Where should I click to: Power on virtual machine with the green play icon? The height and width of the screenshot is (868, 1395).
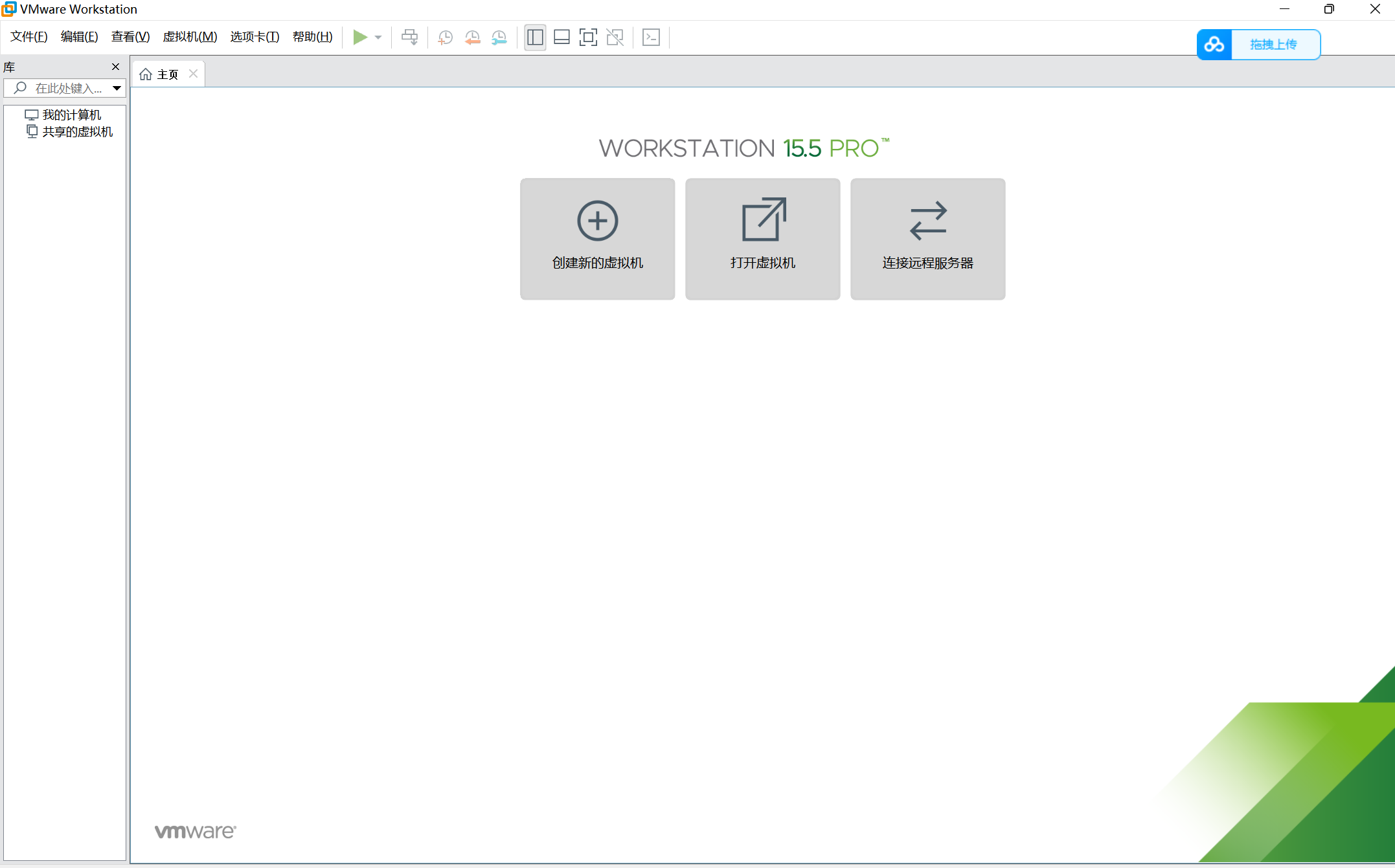(x=360, y=37)
